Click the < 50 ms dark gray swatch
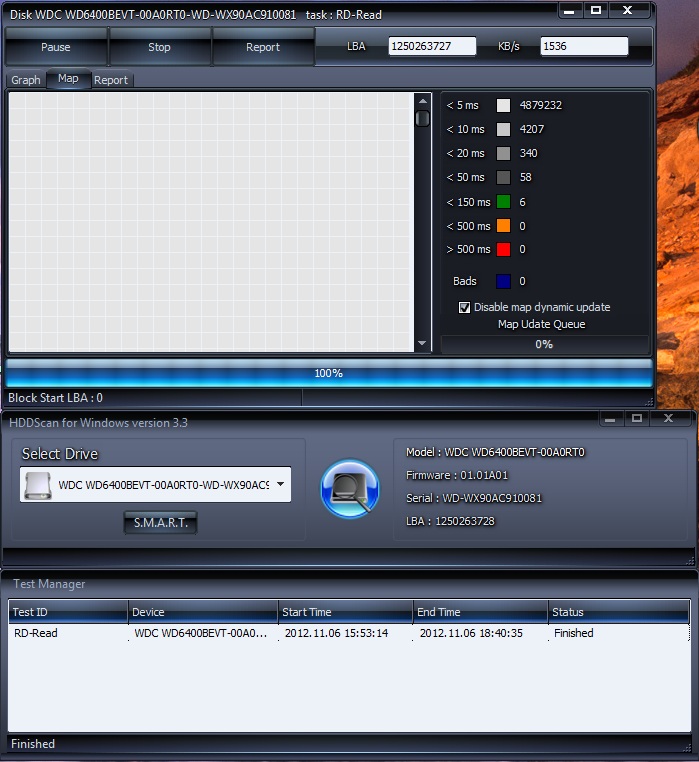The height and width of the screenshot is (762, 699). coord(503,177)
